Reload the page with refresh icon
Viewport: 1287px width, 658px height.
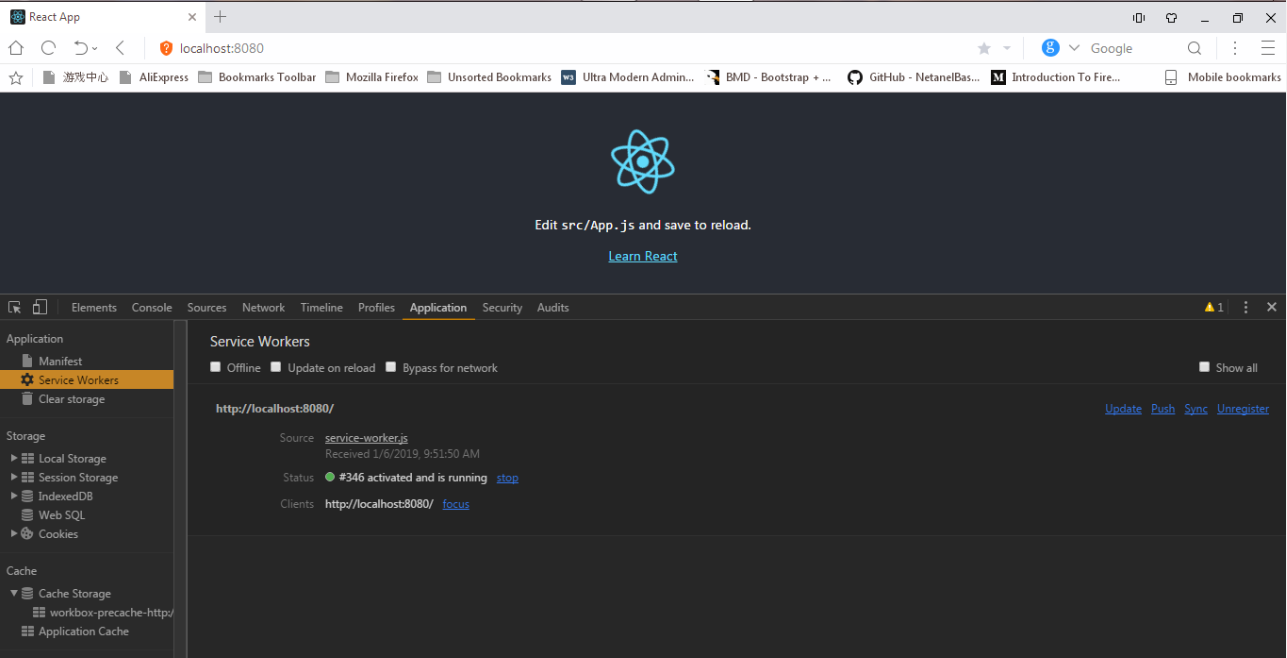[x=48, y=48]
